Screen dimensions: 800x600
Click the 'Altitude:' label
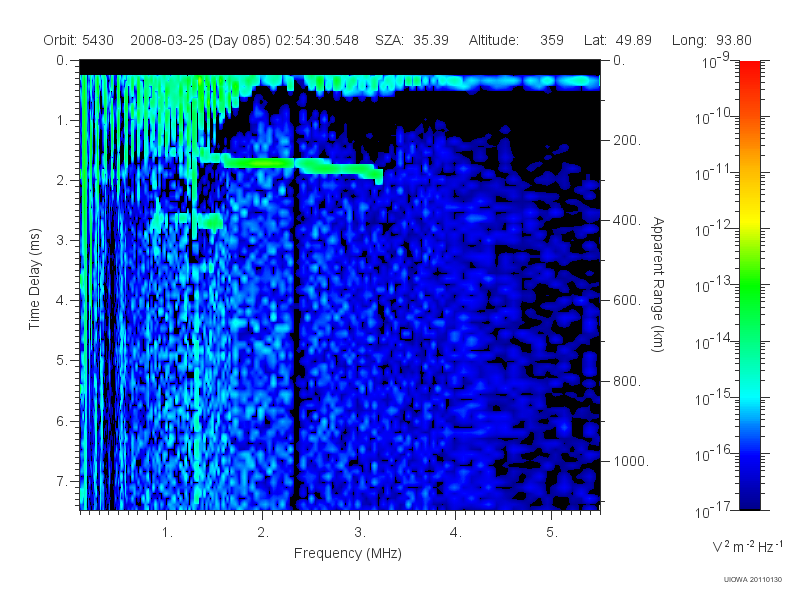tap(493, 40)
